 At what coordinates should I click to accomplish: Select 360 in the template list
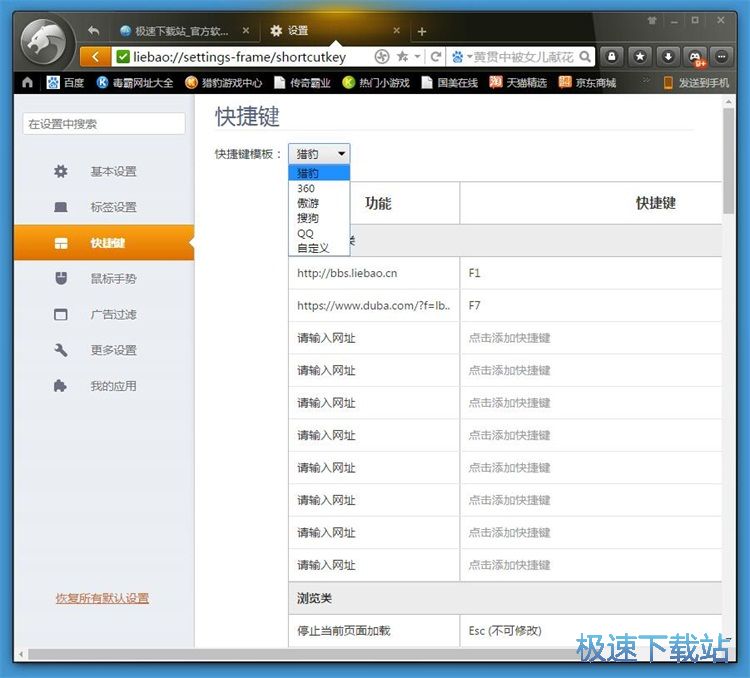[319, 188]
